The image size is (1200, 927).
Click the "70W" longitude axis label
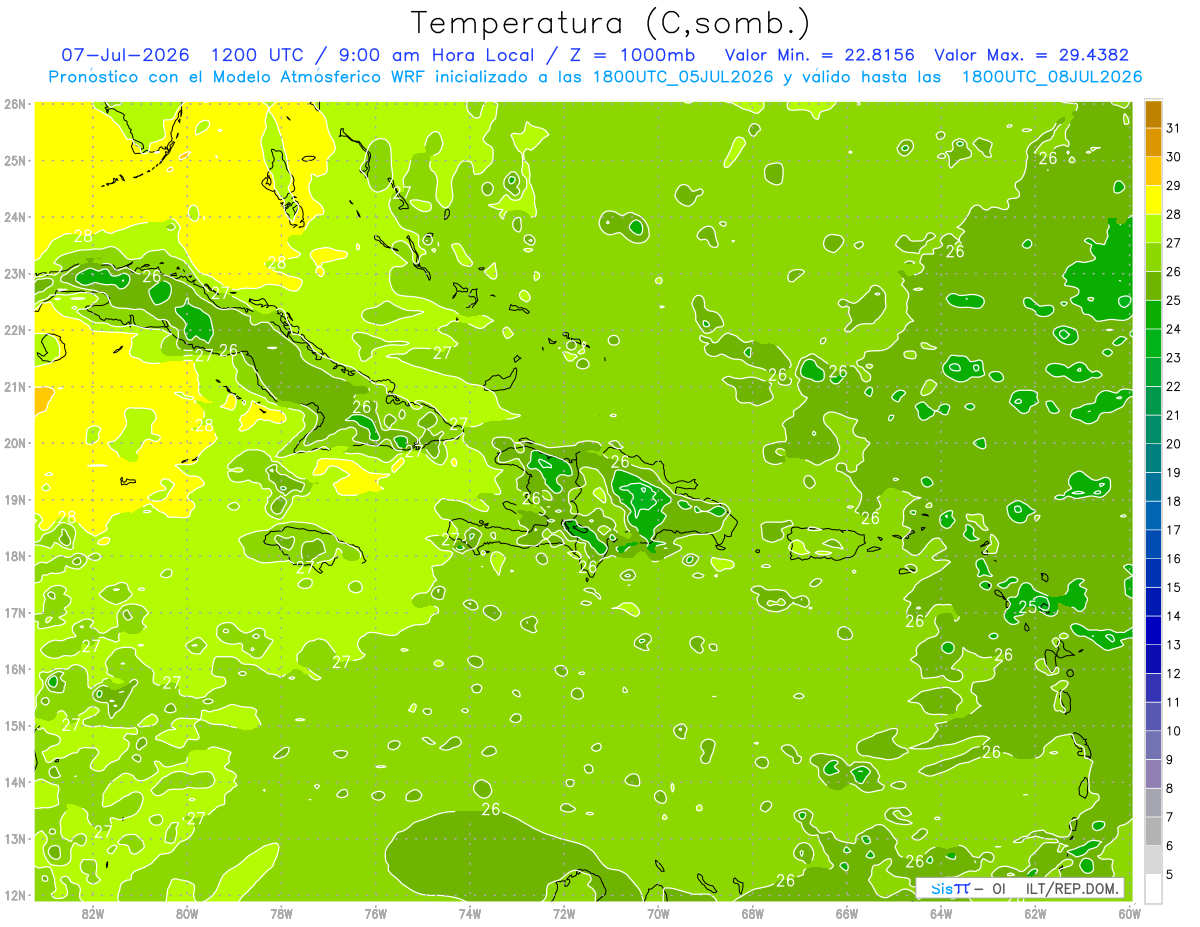coord(658,913)
